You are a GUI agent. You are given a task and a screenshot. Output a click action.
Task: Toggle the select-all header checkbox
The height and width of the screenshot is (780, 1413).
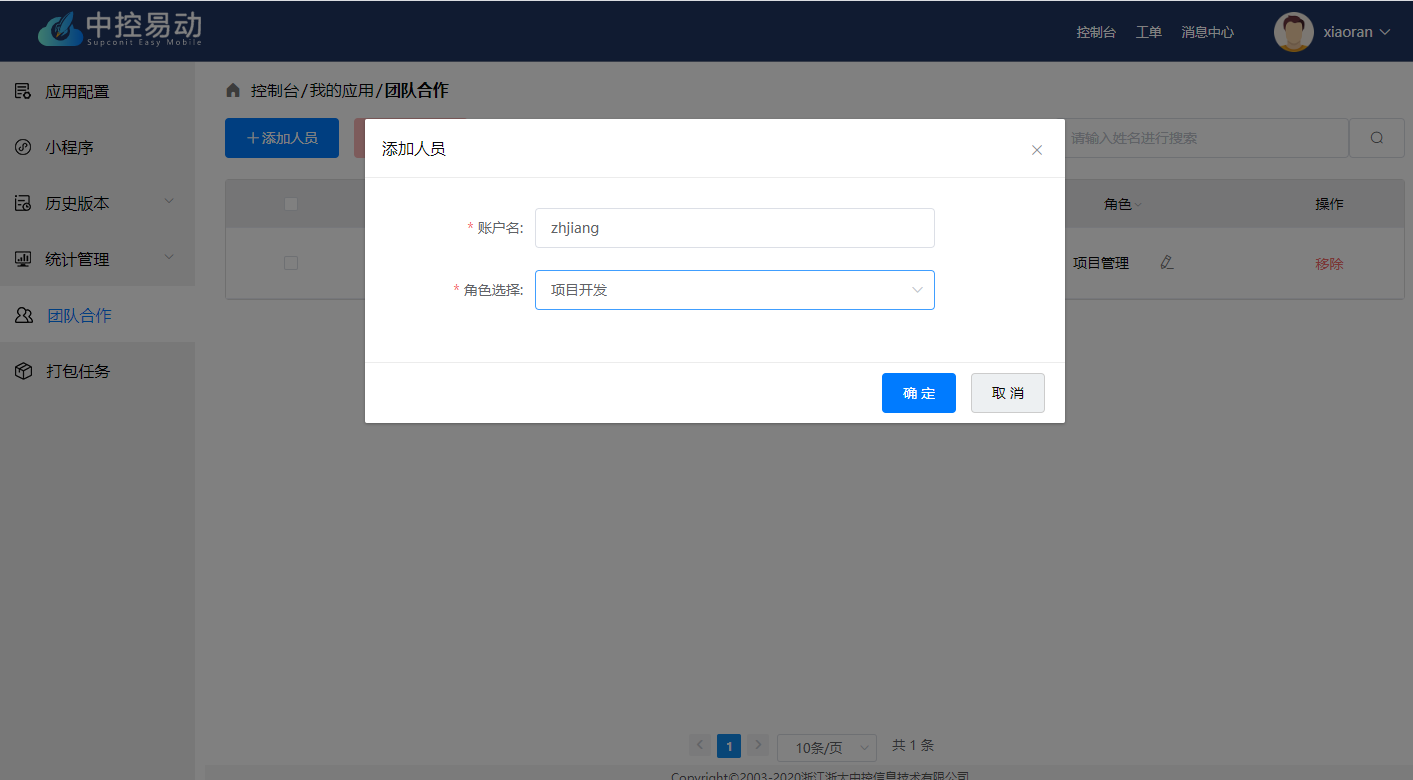point(291,204)
